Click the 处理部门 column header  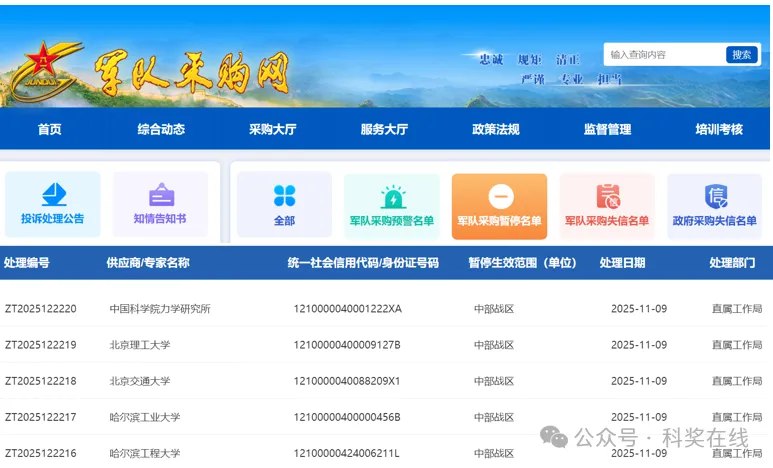tap(732, 262)
